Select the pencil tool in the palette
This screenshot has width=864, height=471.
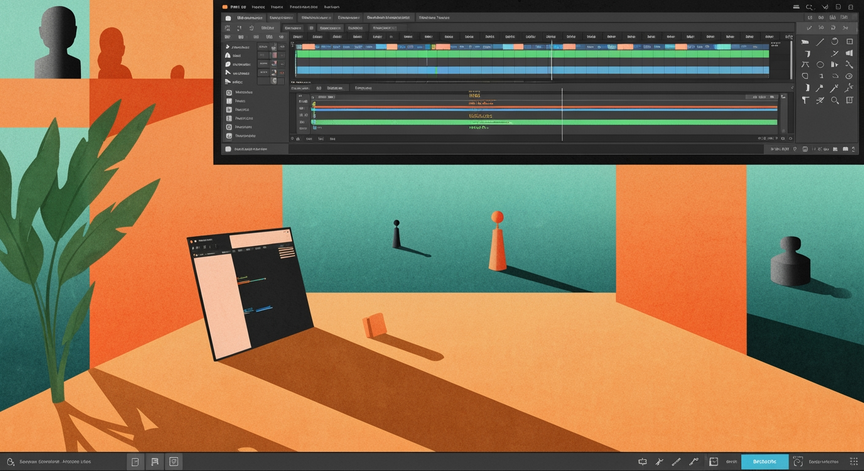click(834, 88)
